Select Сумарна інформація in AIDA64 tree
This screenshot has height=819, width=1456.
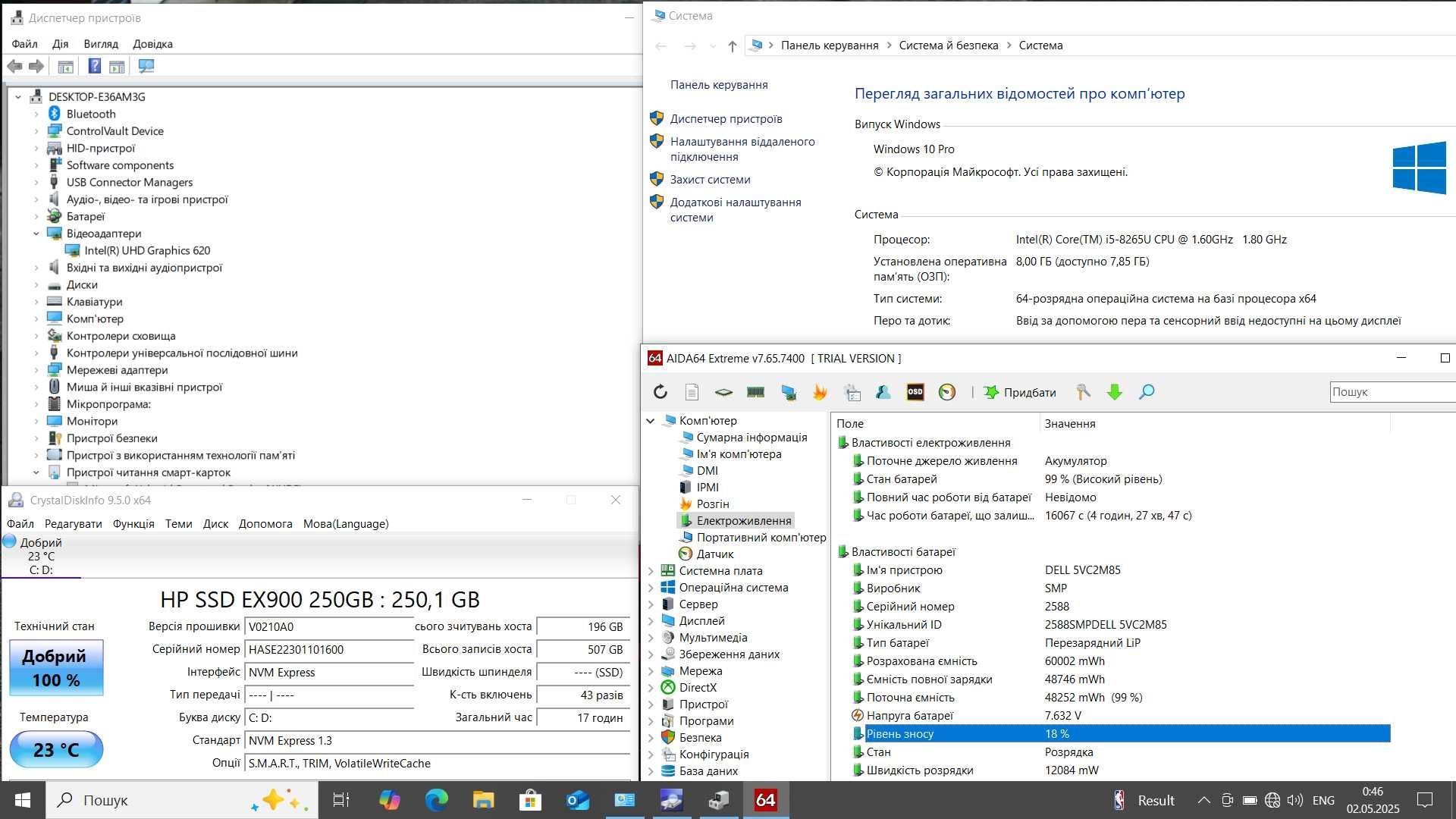[752, 438]
